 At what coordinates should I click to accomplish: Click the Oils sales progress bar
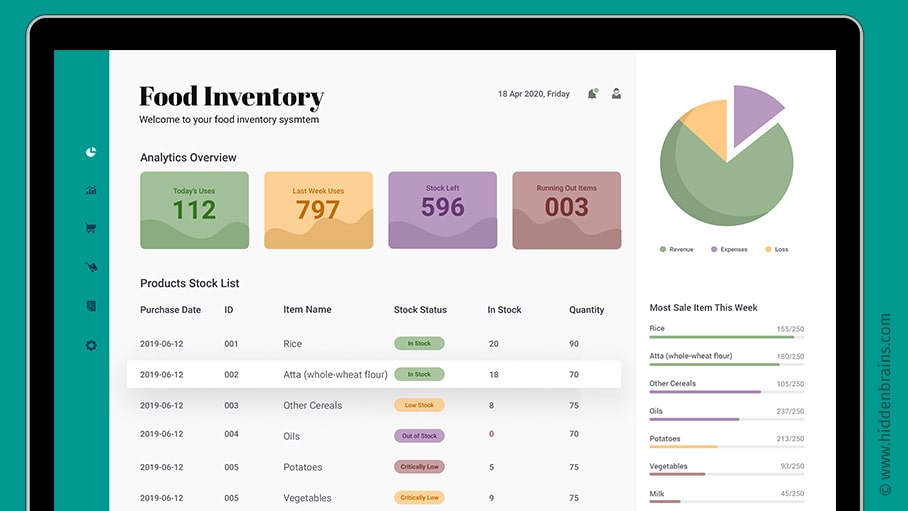tap(726, 419)
